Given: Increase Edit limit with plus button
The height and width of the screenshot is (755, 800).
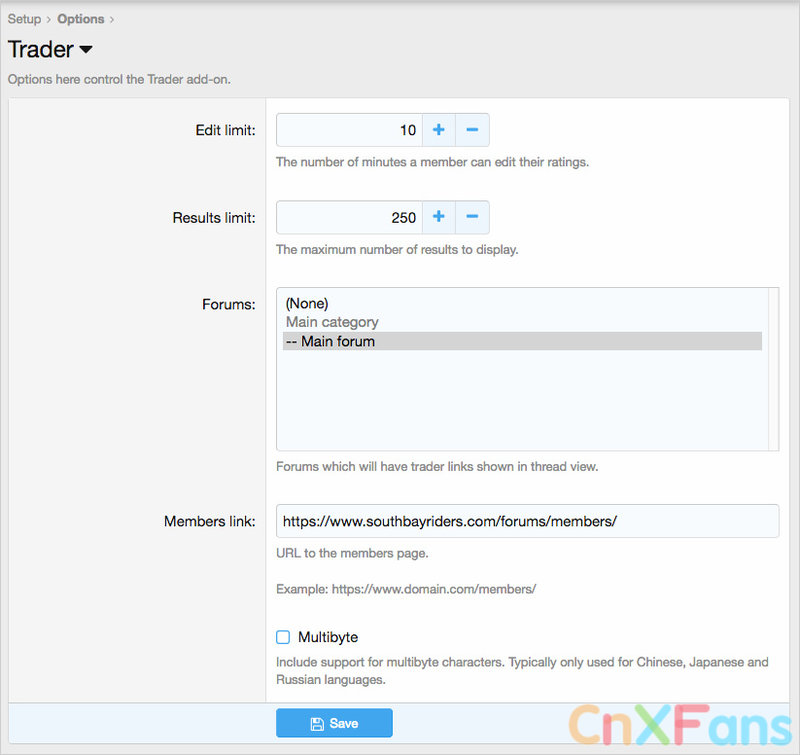Looking at the screenshot, I should pyautogui.click(x=438, y=130).
